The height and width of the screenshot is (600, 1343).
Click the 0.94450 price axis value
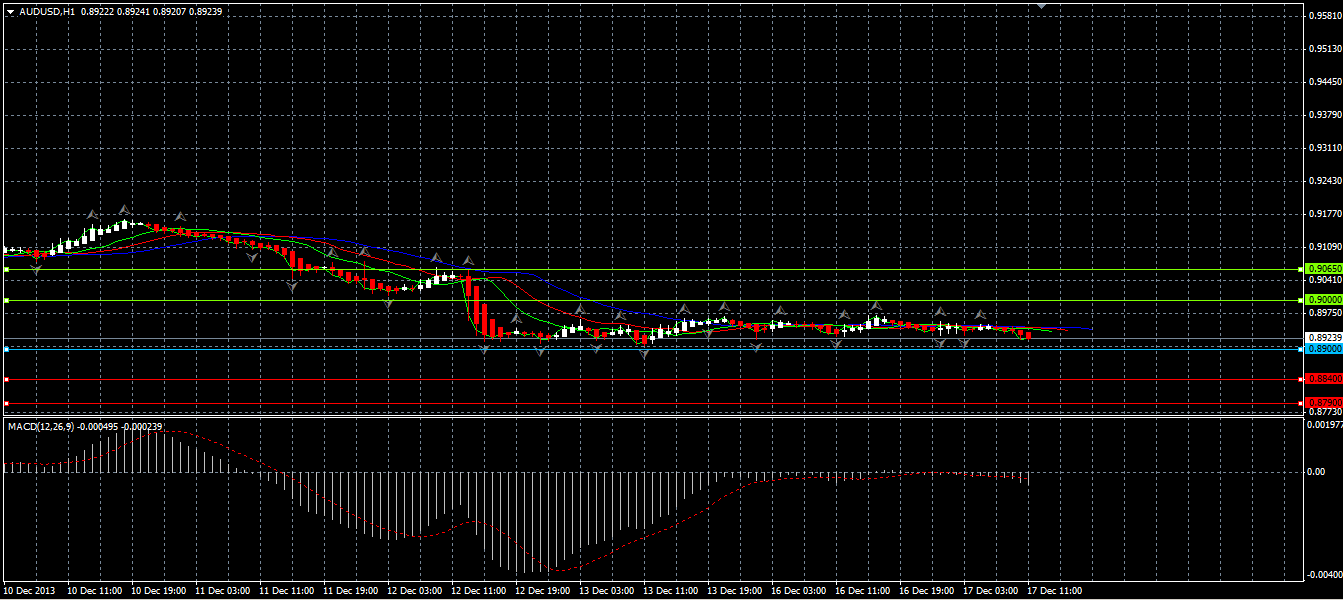[1326, 82]
